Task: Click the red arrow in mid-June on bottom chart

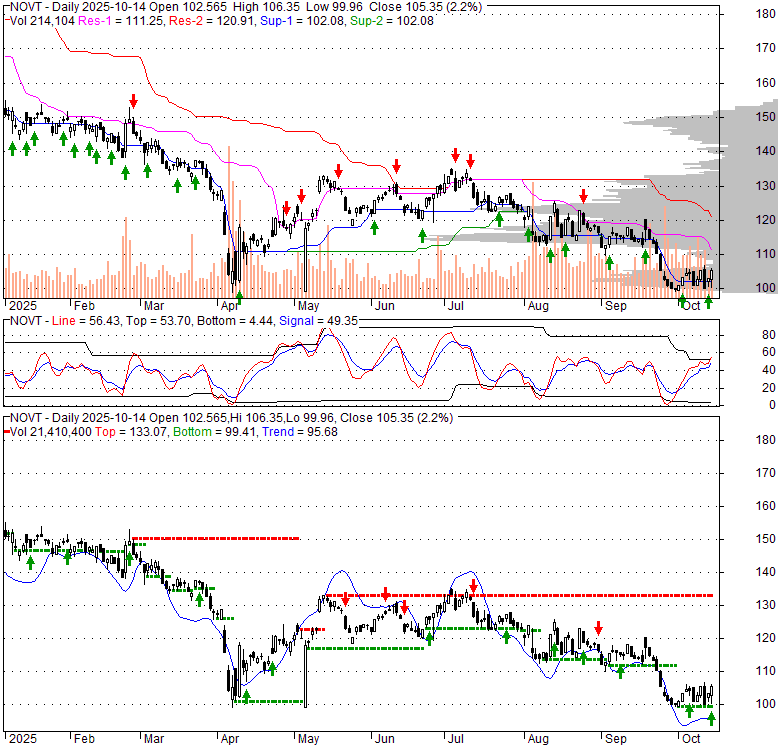Action: pos(404,607)
